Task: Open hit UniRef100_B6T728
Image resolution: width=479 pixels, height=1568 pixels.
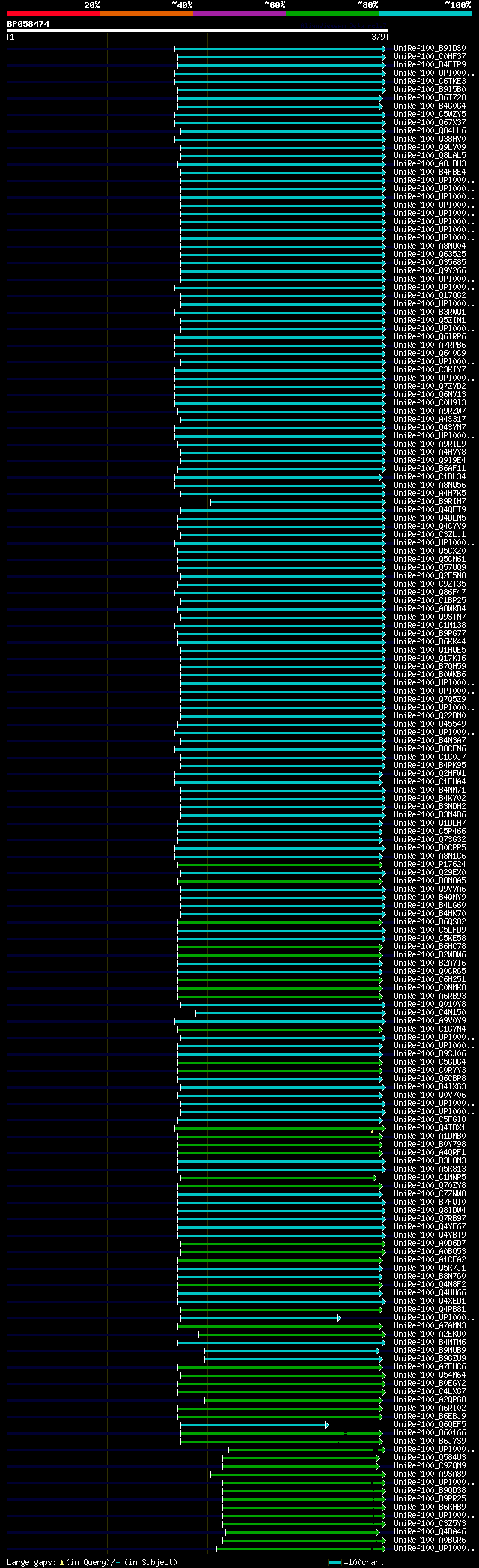Action: pyautogui.click(x=430, y=97)
